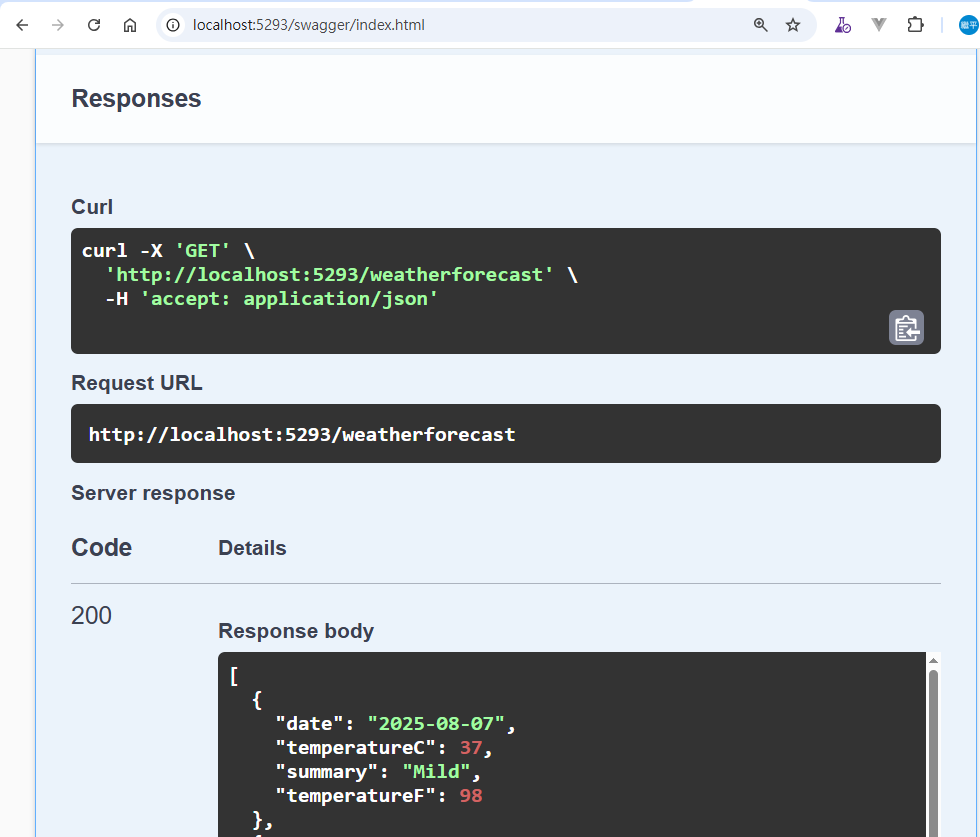Click the "Mild" summary value
The image size is (980, 837).
click(x=437, y=772)
